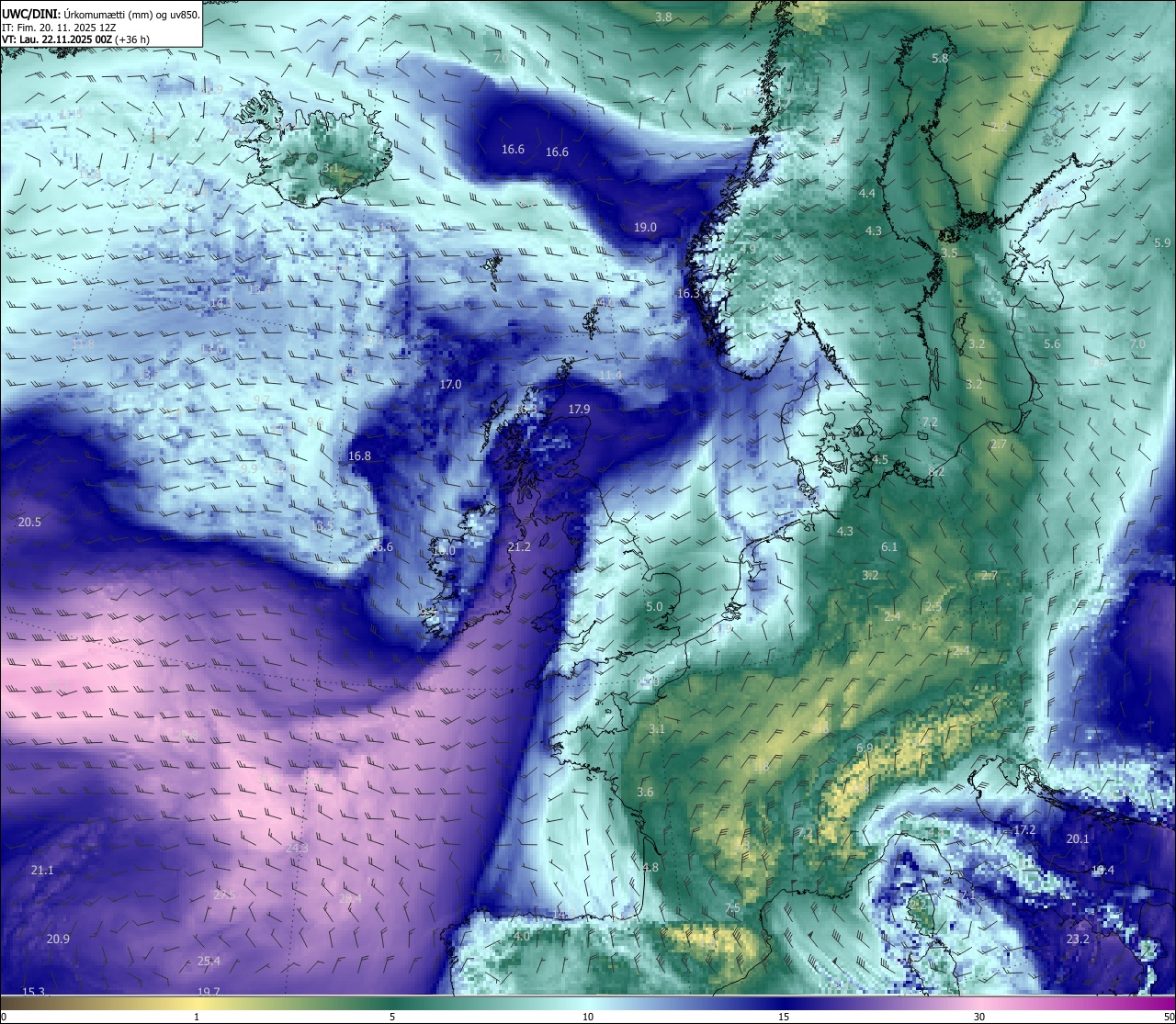Image resolution: width=1176 pixels, height=1024 pixels.
Task: Click the '5.9' value near the right edge
Action: coord(1162,242)
